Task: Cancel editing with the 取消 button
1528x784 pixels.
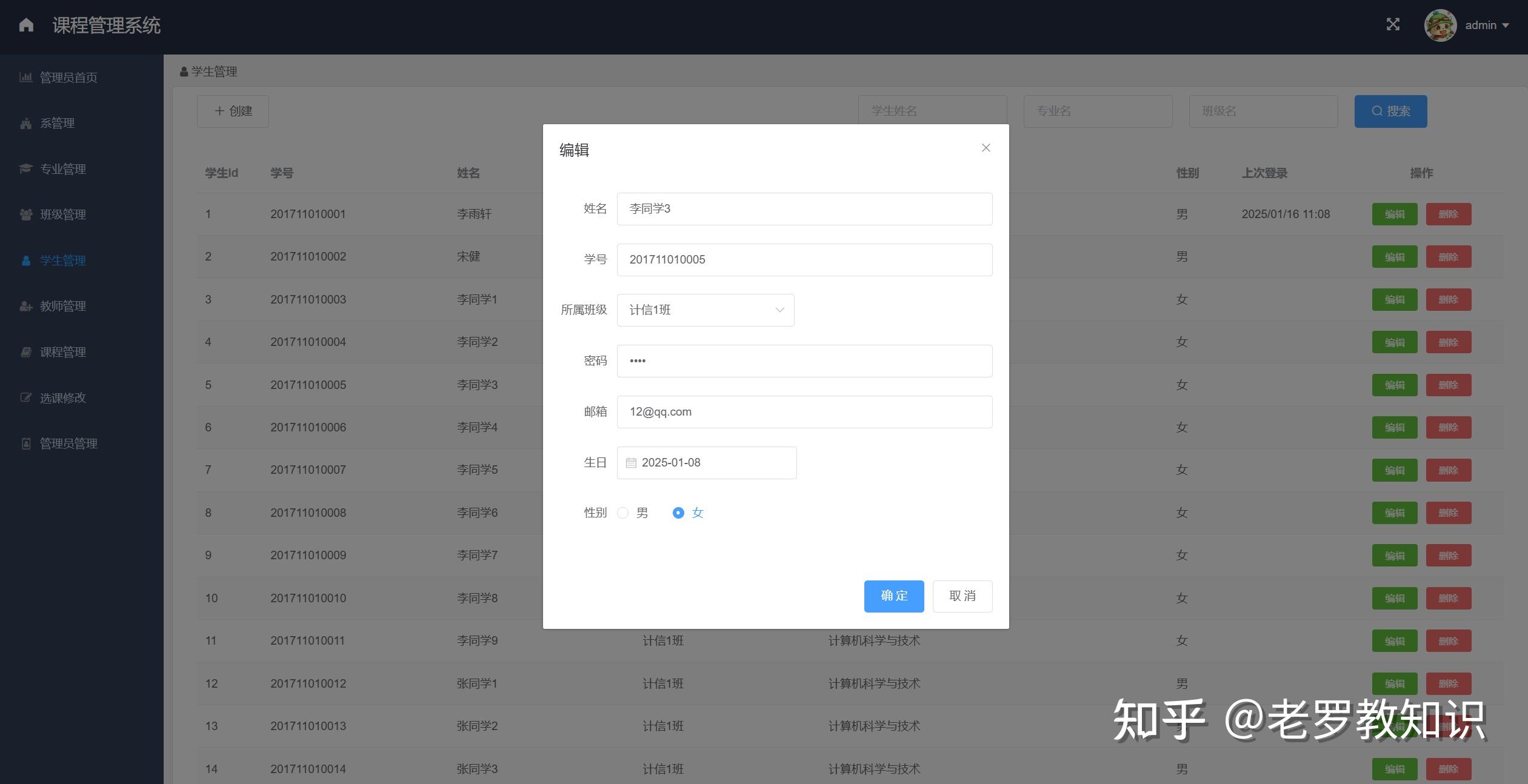Action: pyautogui.click(x=962, y=596)
